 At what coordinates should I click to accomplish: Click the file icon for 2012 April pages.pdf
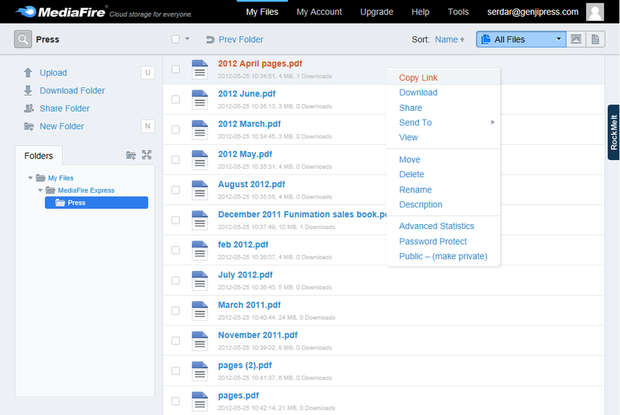(x=200, y=69)
